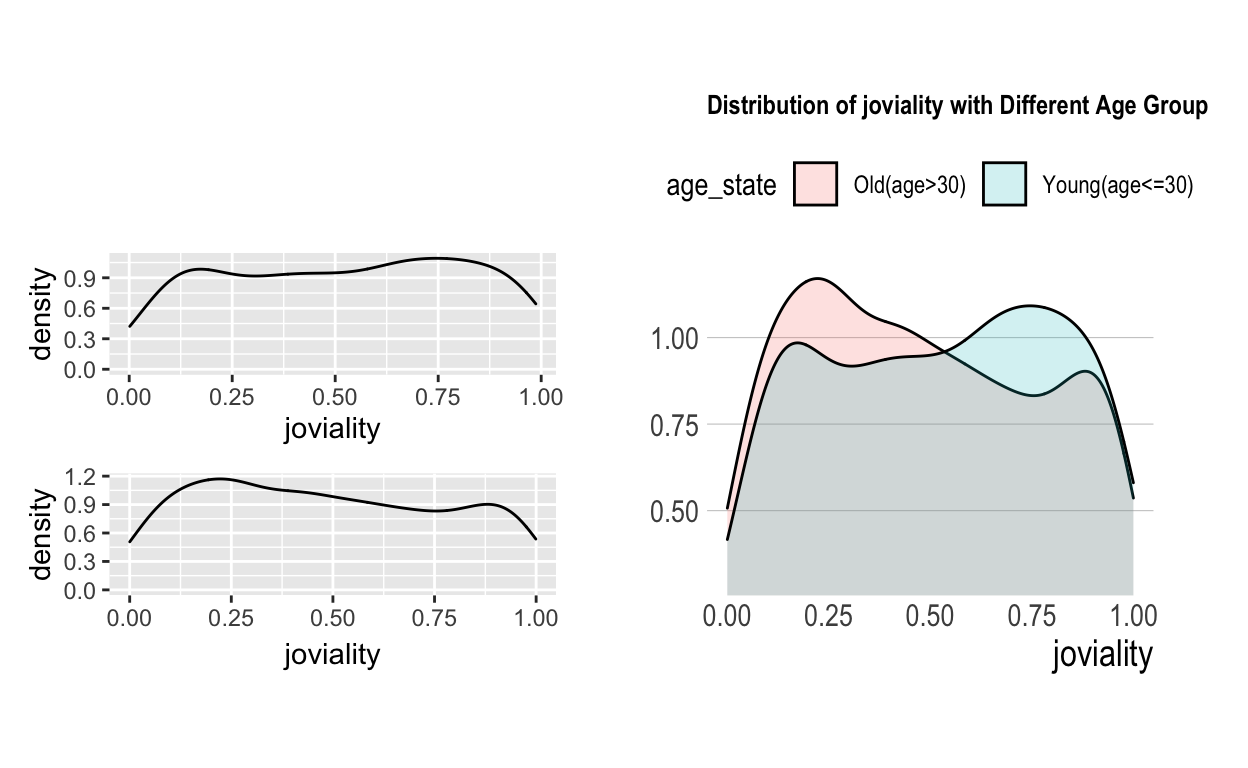Click the age_state legend title
Screen dimensions: 1248x768
coord(721,186)
